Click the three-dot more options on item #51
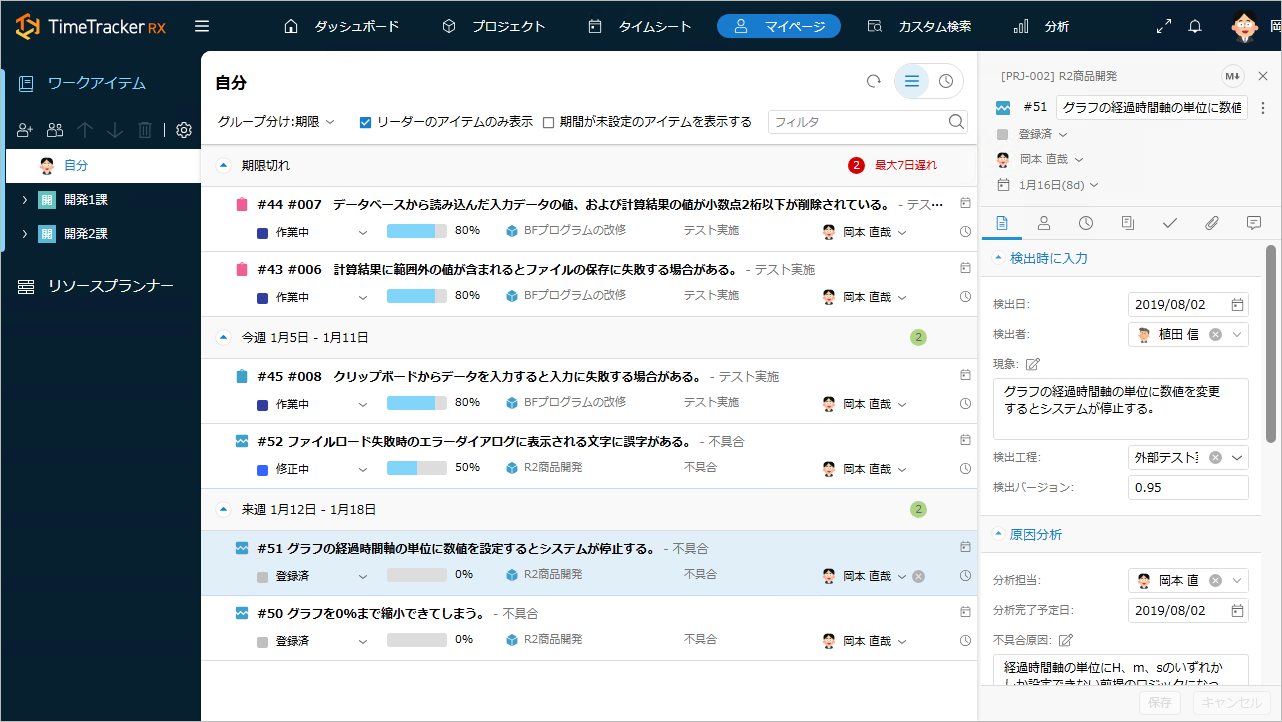1282x722 pixels. (1263, 108)
